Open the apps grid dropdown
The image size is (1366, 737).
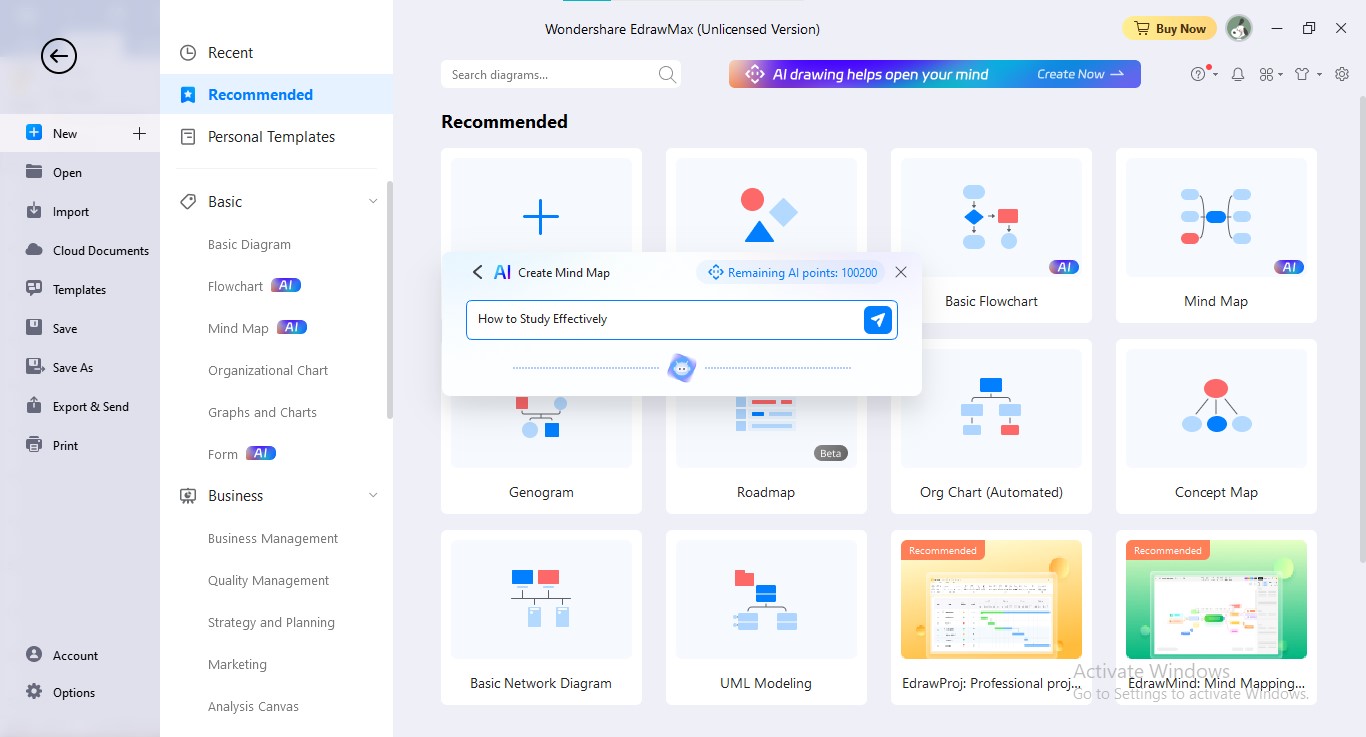[1270, 74]
